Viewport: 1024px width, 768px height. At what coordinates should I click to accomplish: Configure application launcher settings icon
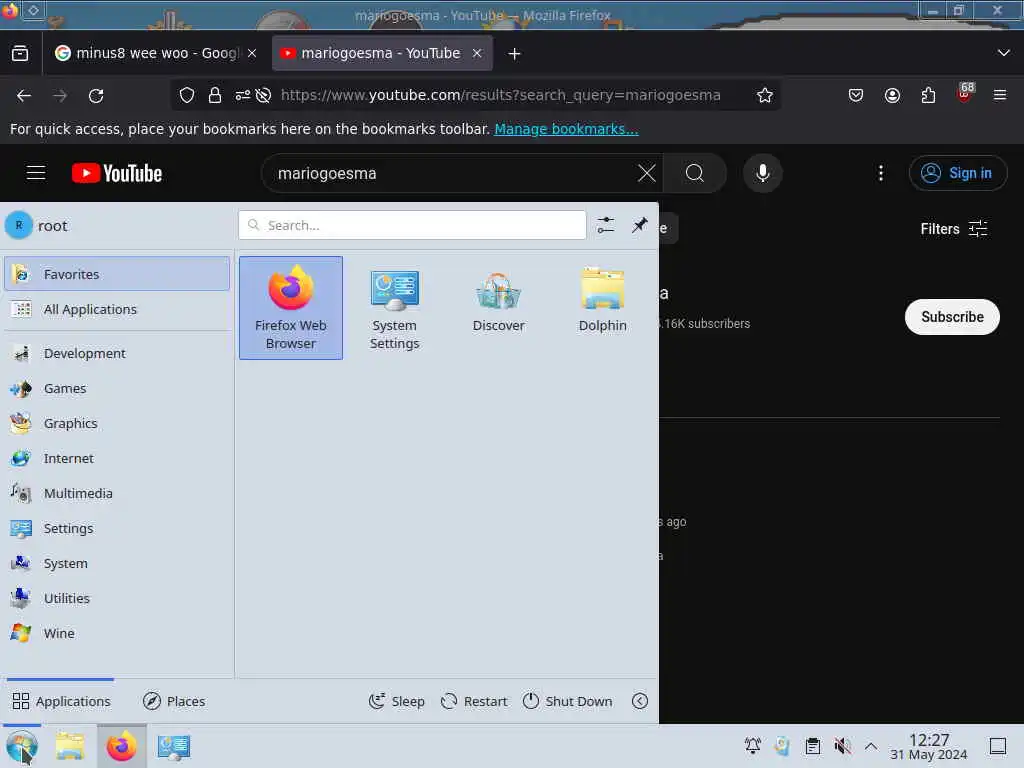(x=605, y=225)
